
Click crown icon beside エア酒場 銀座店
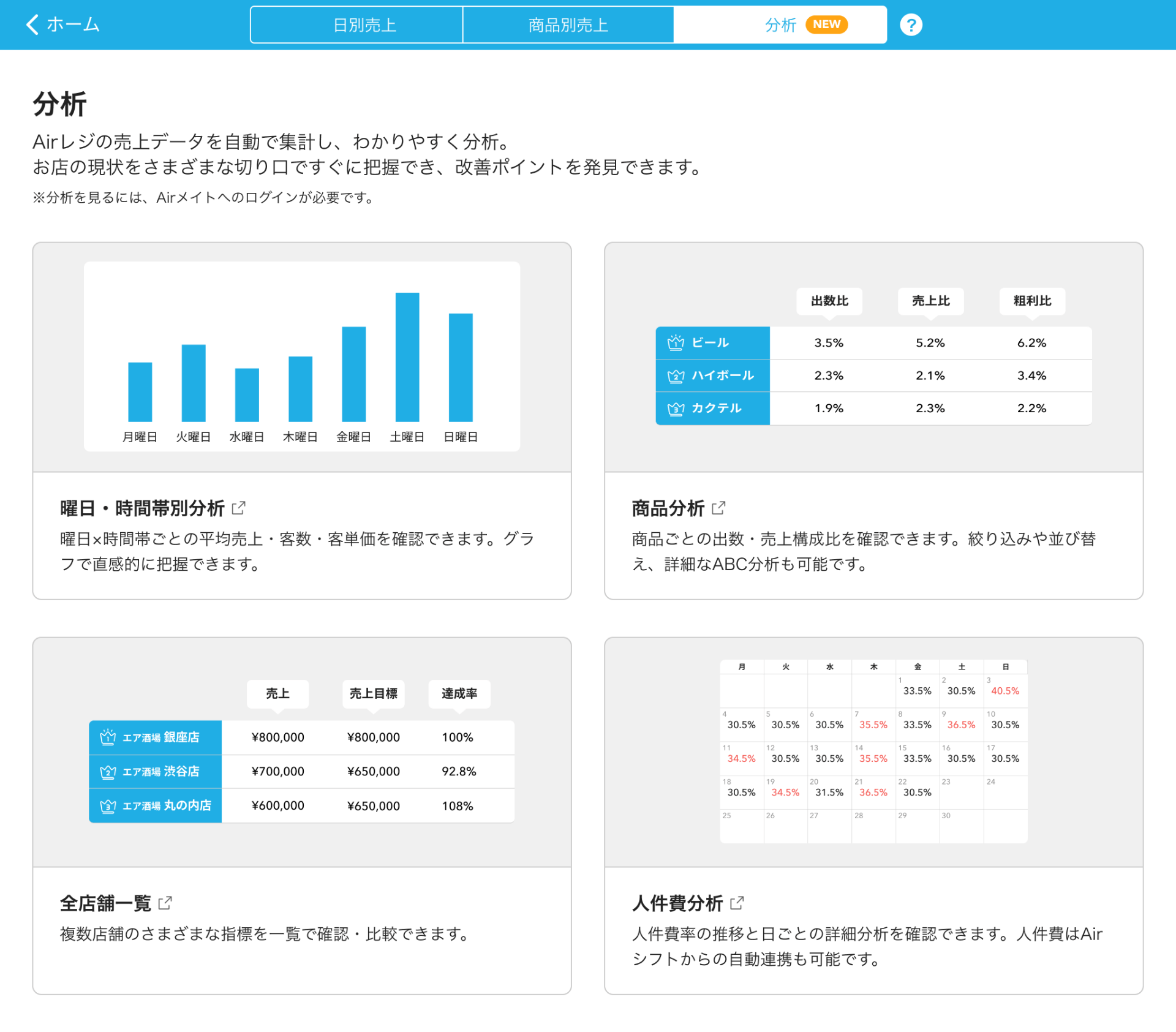tap(108, 737)
